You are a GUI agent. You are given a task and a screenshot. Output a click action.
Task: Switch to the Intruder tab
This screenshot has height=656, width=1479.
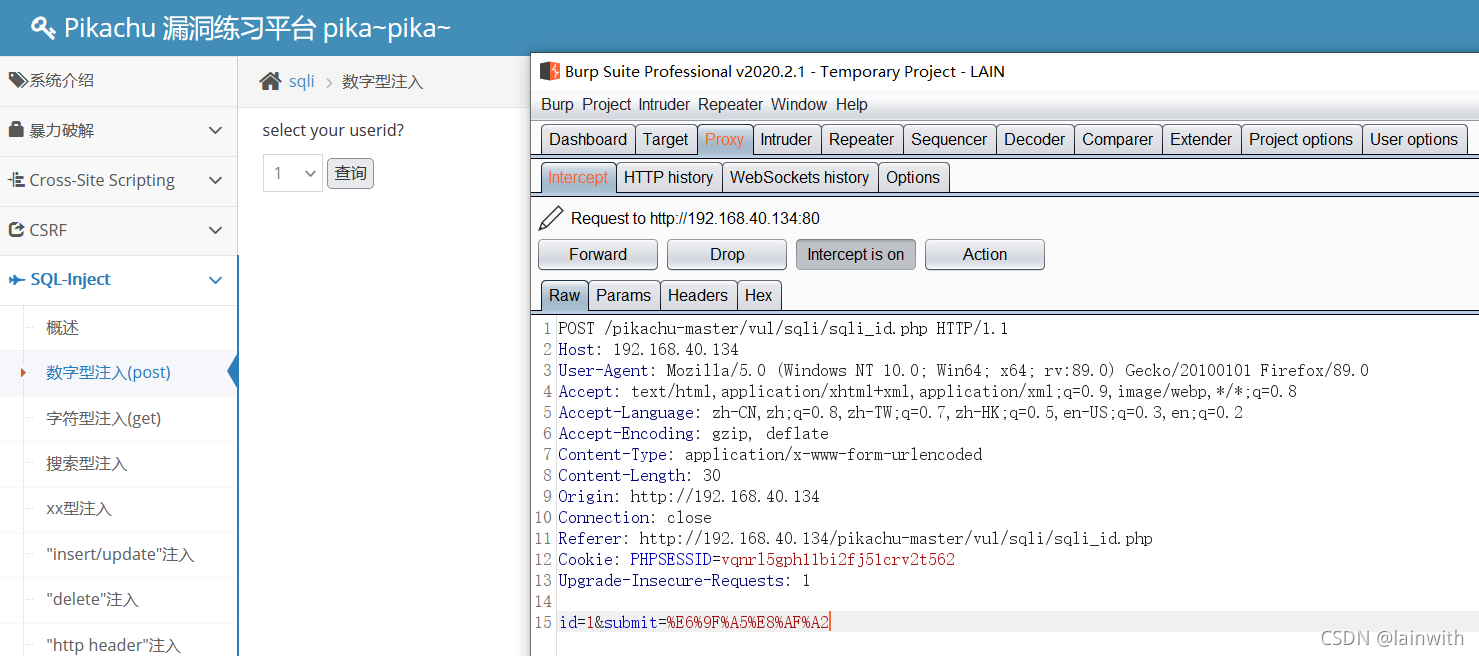786,139
